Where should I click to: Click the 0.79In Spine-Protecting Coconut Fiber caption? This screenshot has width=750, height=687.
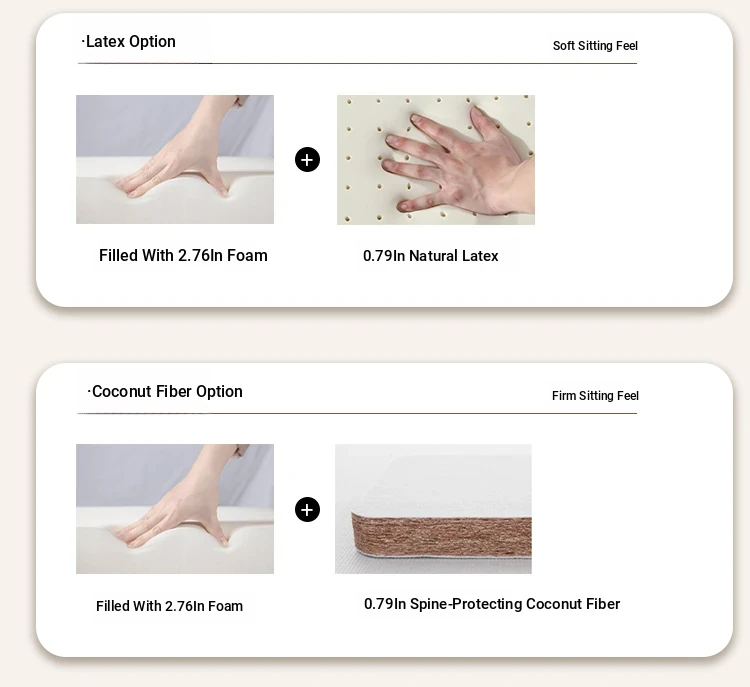[492, 604]
